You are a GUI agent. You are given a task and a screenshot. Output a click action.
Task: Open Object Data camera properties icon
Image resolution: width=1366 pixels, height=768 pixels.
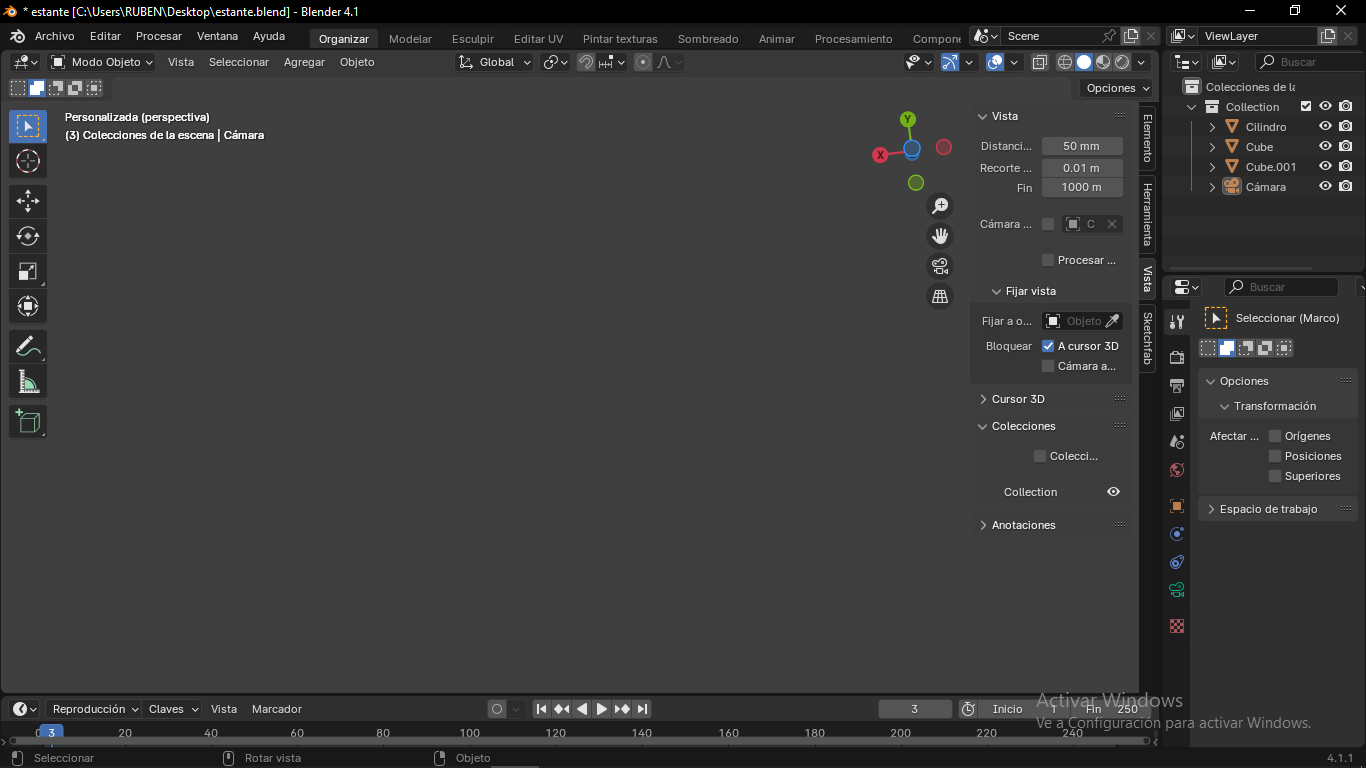pyautogui.click(x=1177, y=590)
